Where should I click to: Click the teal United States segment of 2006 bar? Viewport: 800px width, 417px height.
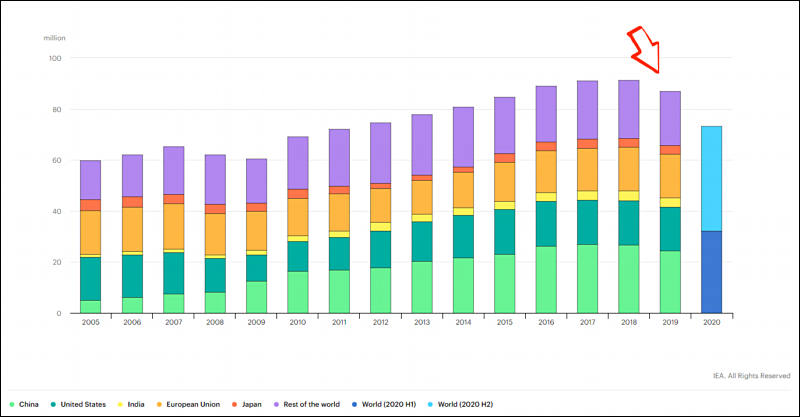(x=132, y=276)
